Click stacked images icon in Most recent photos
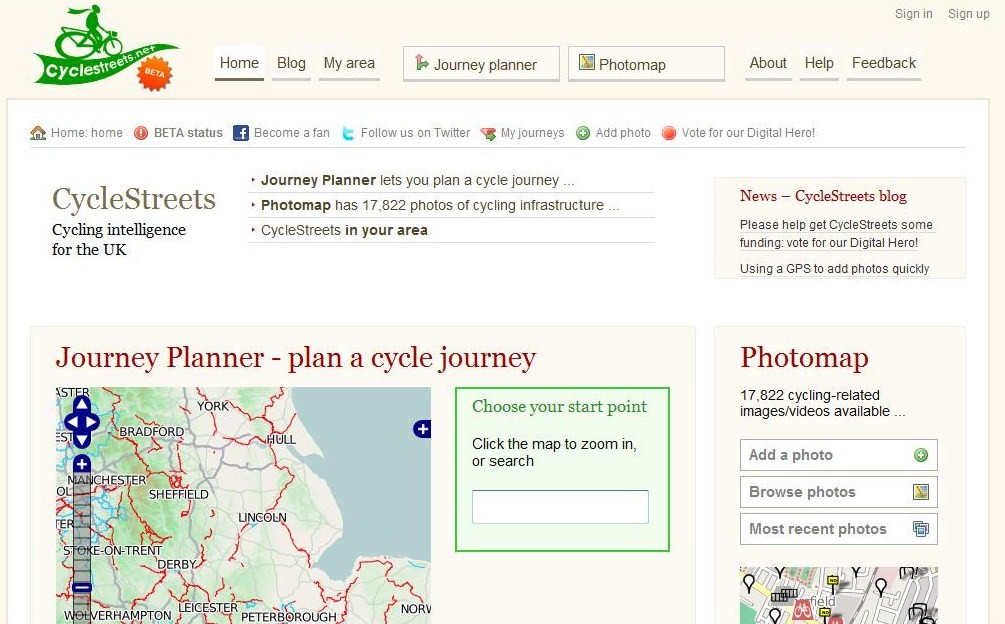Viewport: 1005px width, 624px height. point(920,529)
